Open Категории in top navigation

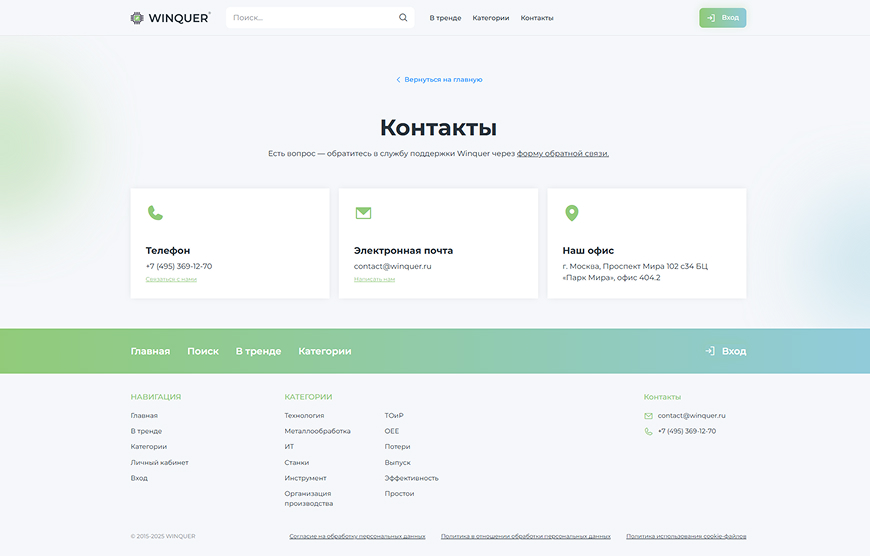pyautogui.click(x=491, y=18)
